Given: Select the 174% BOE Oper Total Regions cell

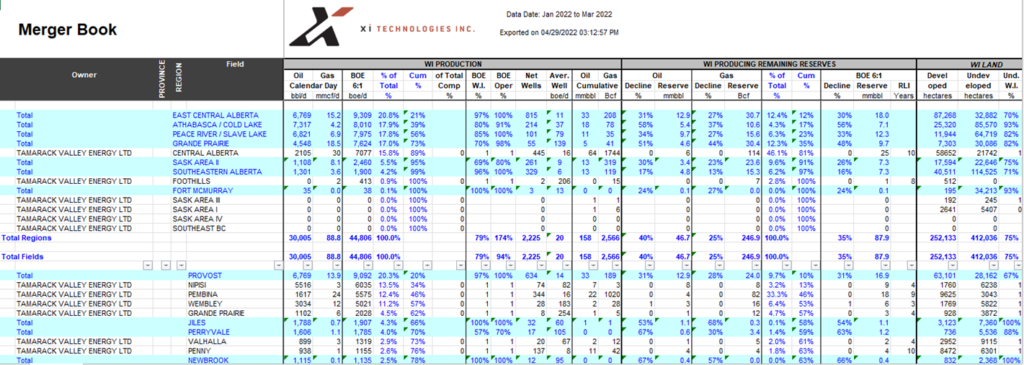Looking at the screenshot, I should pos(503,238).
